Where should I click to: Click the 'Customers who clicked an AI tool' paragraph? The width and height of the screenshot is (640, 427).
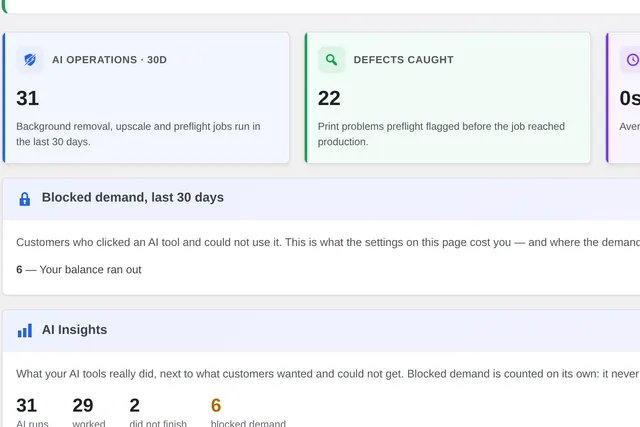pos(328,242)
